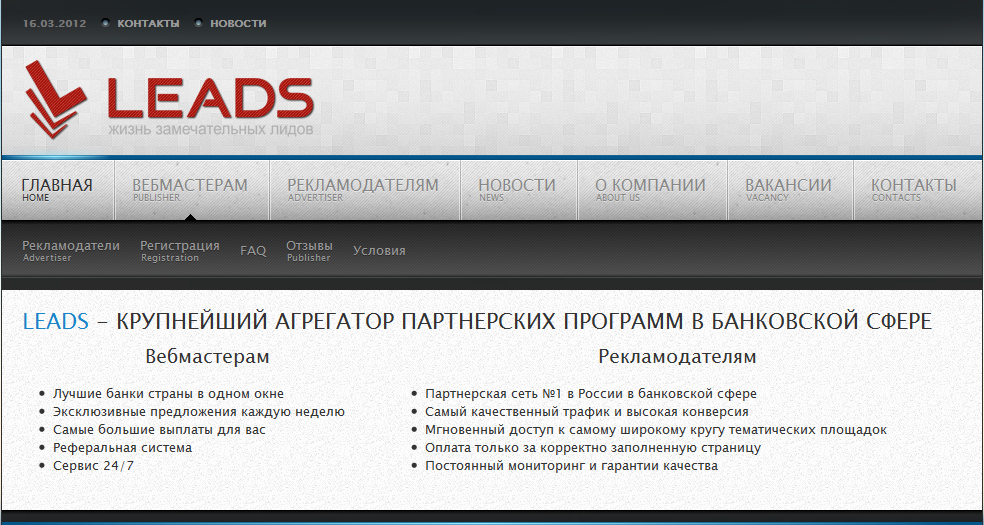Click 'Самые большие выплаты для вас'
984x525 pixels.
[x=159, y=430]
